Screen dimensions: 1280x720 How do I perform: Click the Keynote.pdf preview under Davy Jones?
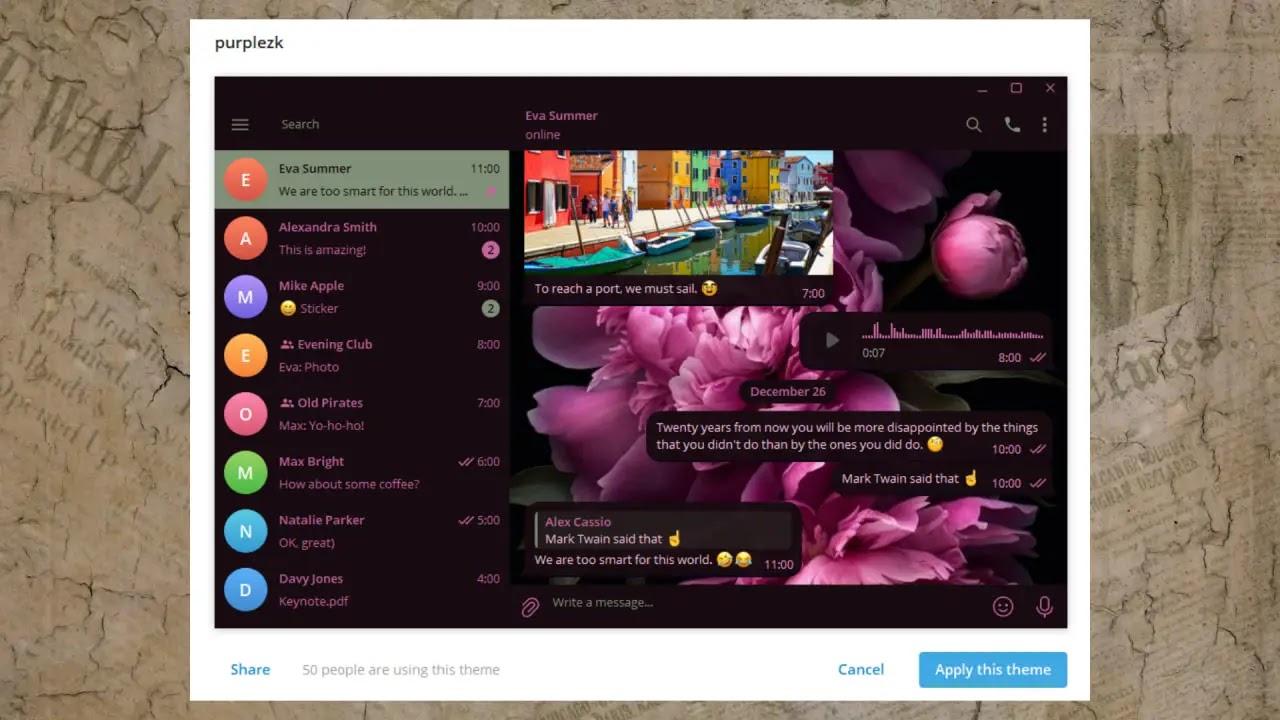point(313,601)
